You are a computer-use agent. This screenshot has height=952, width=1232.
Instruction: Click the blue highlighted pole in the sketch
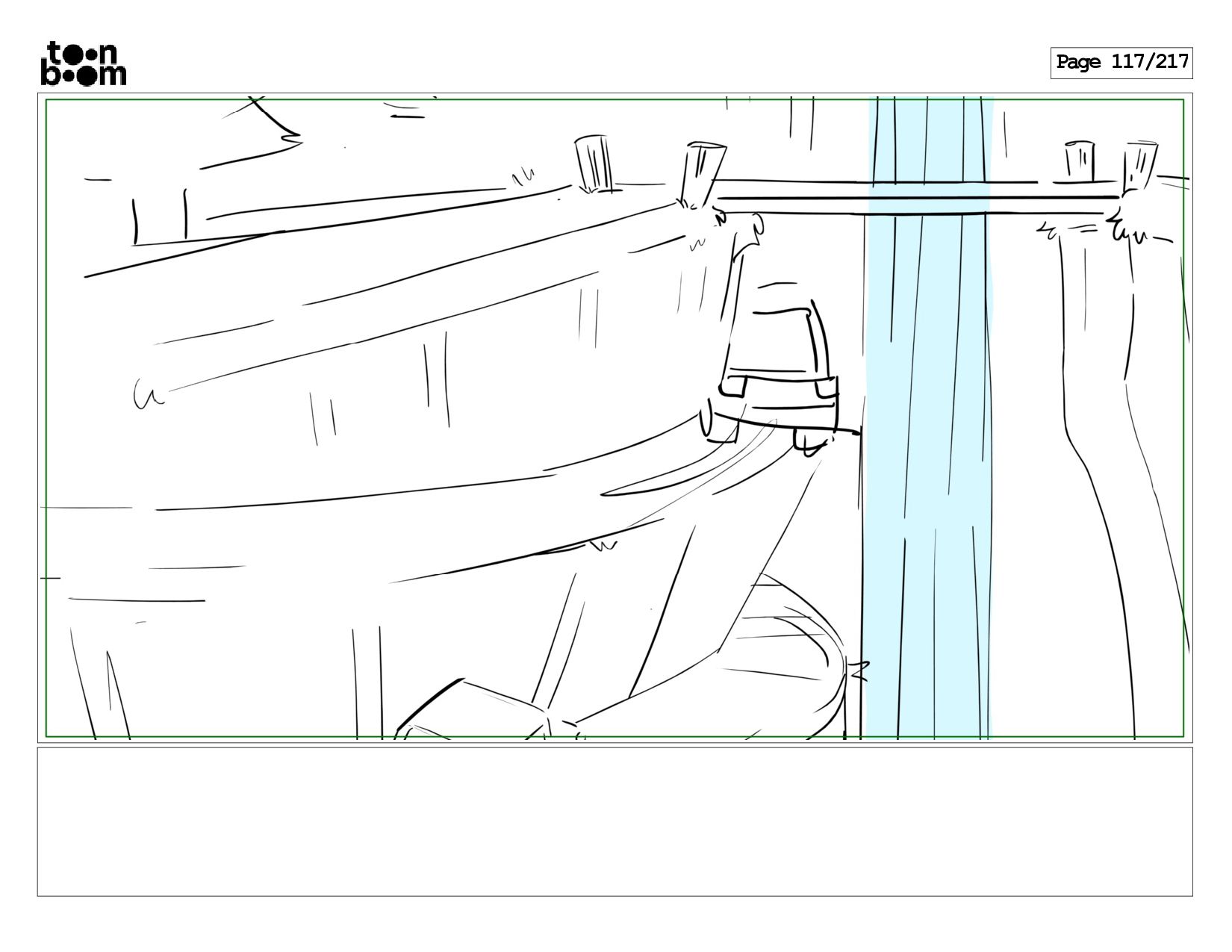pyautogui.click(x=928, y=418)
